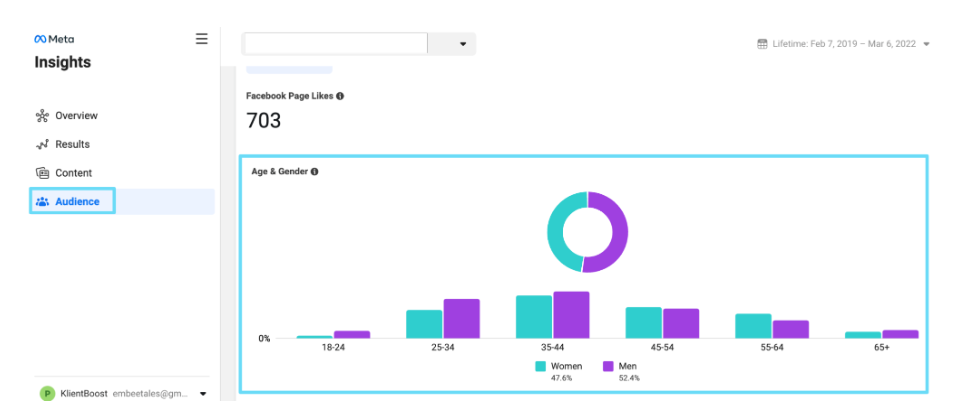Open the Overview section
Image resolution: width=965 pixels, height=408 pixels.
pyautogui.click(x=76, y=116)
